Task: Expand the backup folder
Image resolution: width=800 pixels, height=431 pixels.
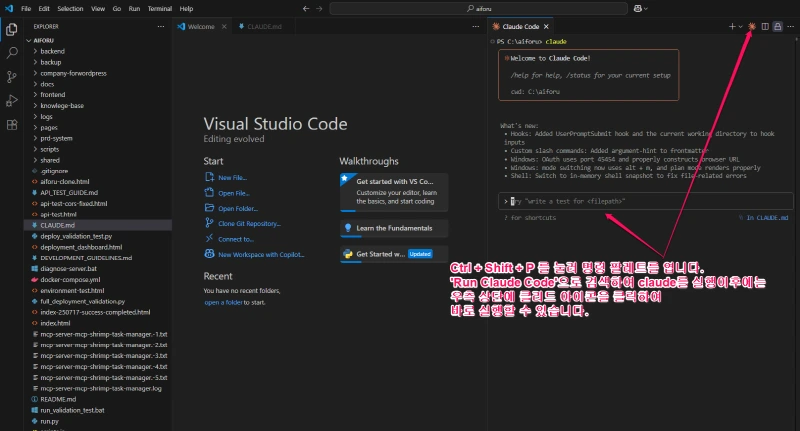Action: point(51,62)
